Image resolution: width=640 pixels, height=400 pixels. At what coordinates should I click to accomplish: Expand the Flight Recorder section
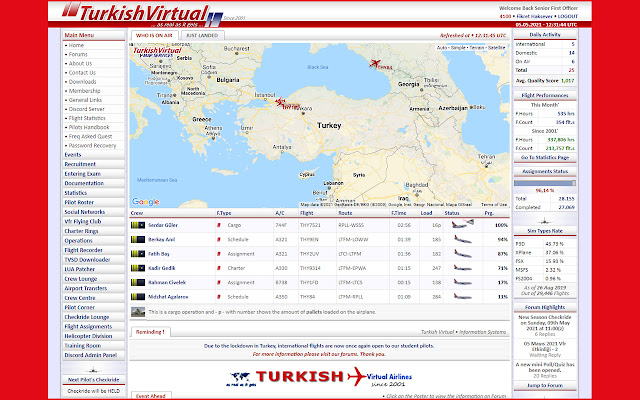pos(93,250)
